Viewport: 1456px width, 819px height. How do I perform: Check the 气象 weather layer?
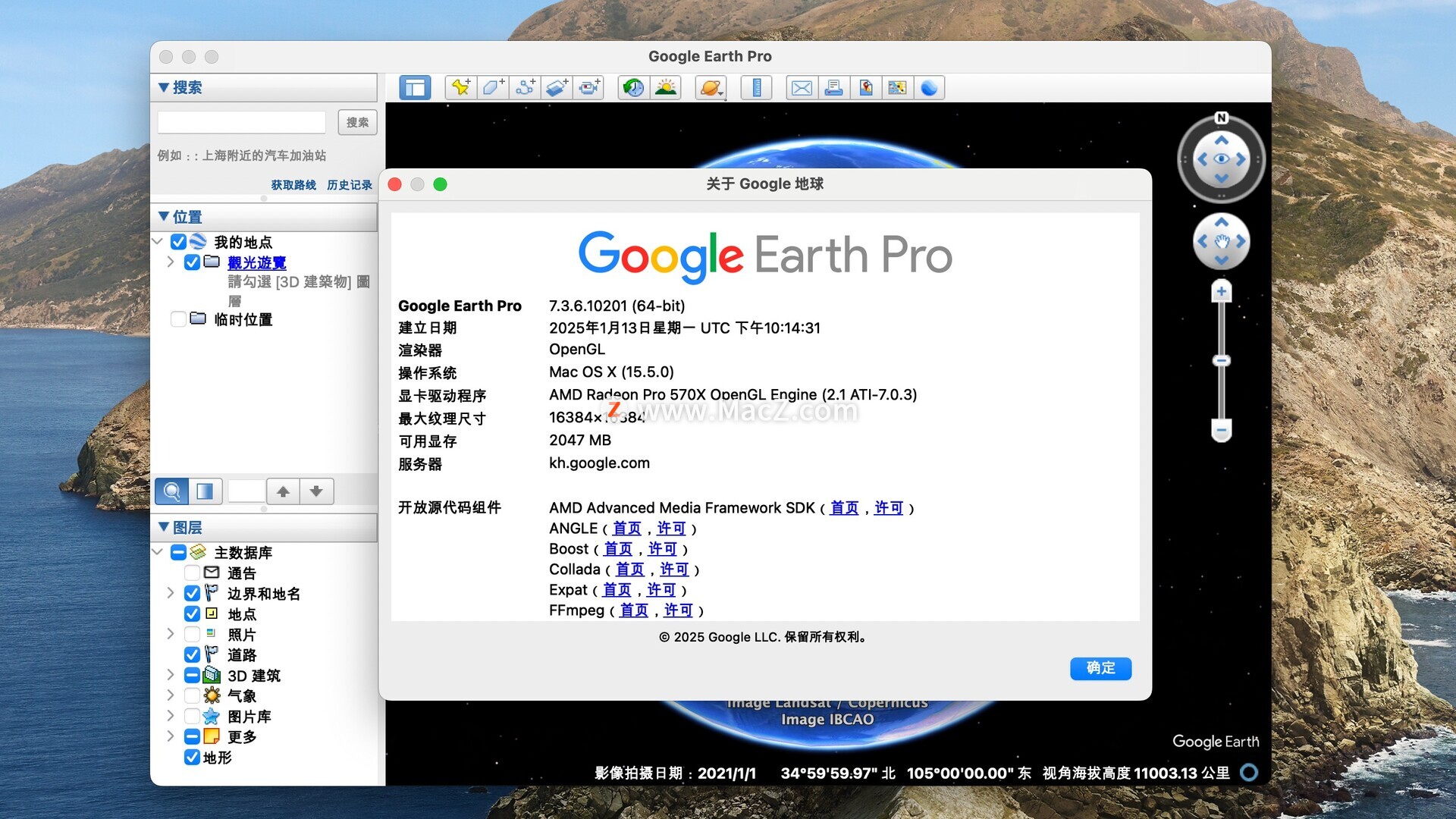click(192, 696)
